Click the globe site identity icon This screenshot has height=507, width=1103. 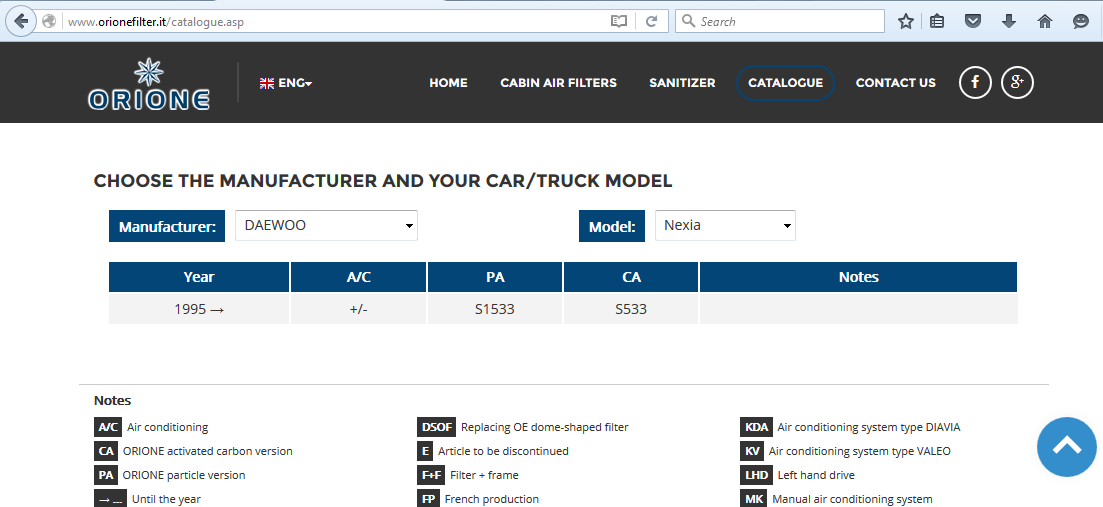(x=49, y=21)
